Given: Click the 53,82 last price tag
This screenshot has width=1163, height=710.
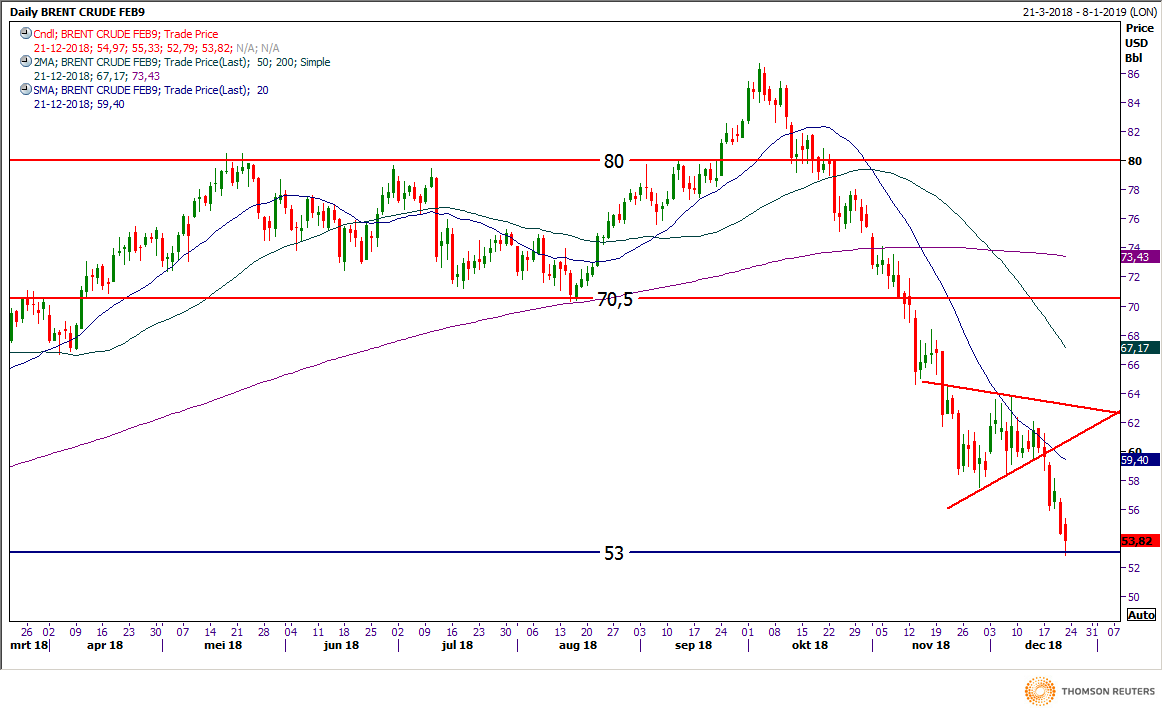Looking at the screenshot, I should click(1138, 541).
